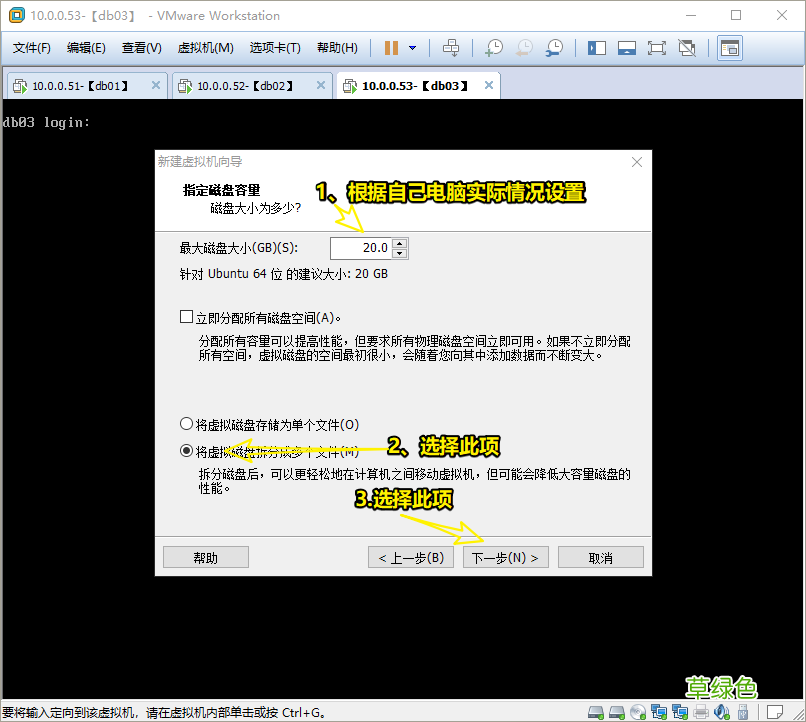Screen dimensions: 806x722
Task: Open the 文件(F) menu
Action: [32, 48]
